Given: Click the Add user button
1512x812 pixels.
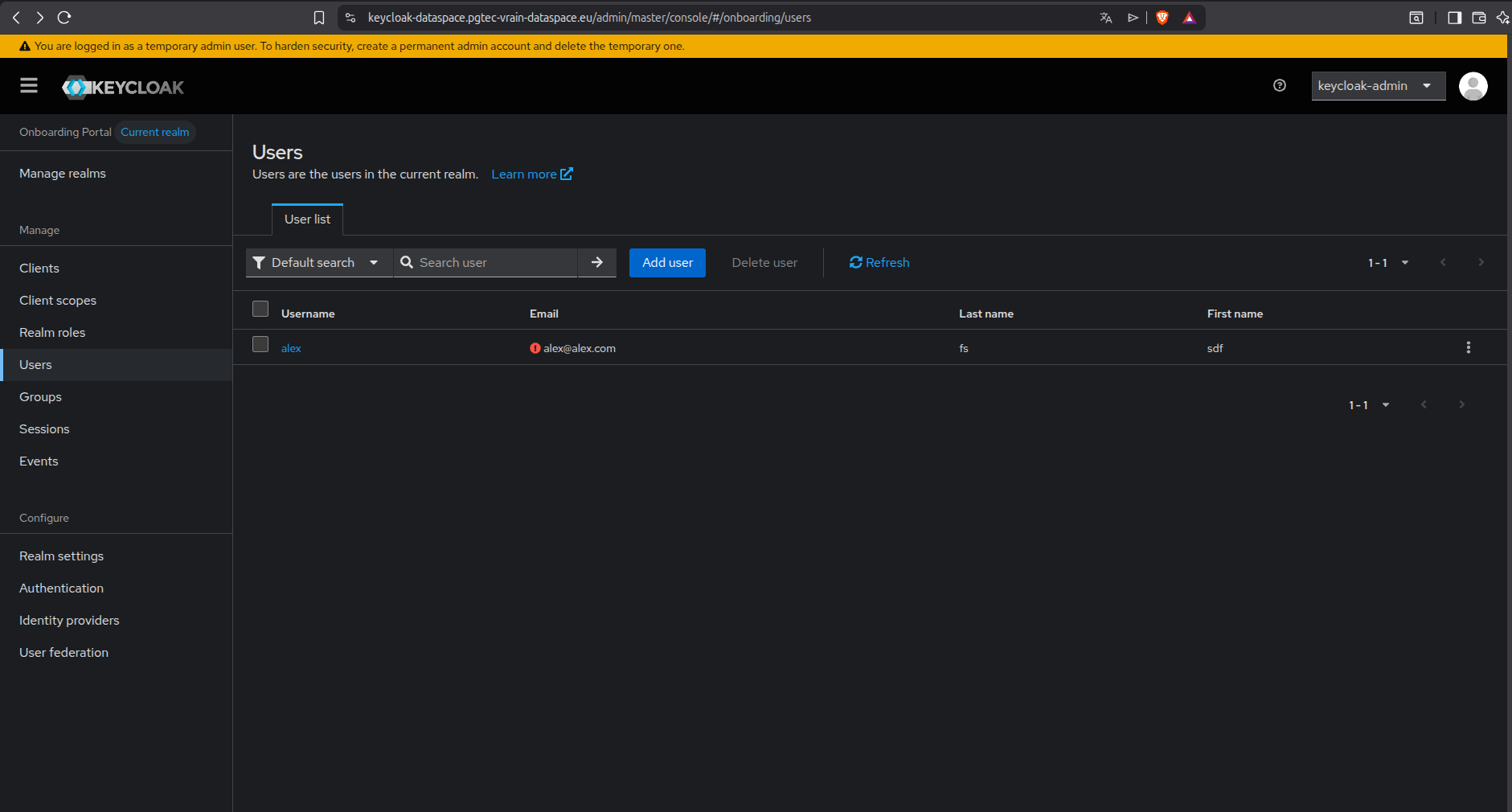Looking at the screenshot, I should click(x=667, y=262).
